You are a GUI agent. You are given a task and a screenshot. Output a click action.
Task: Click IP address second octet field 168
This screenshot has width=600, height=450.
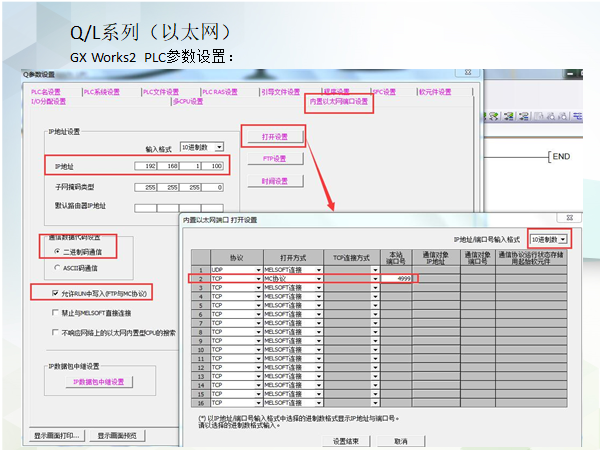[x=168, y=166]
